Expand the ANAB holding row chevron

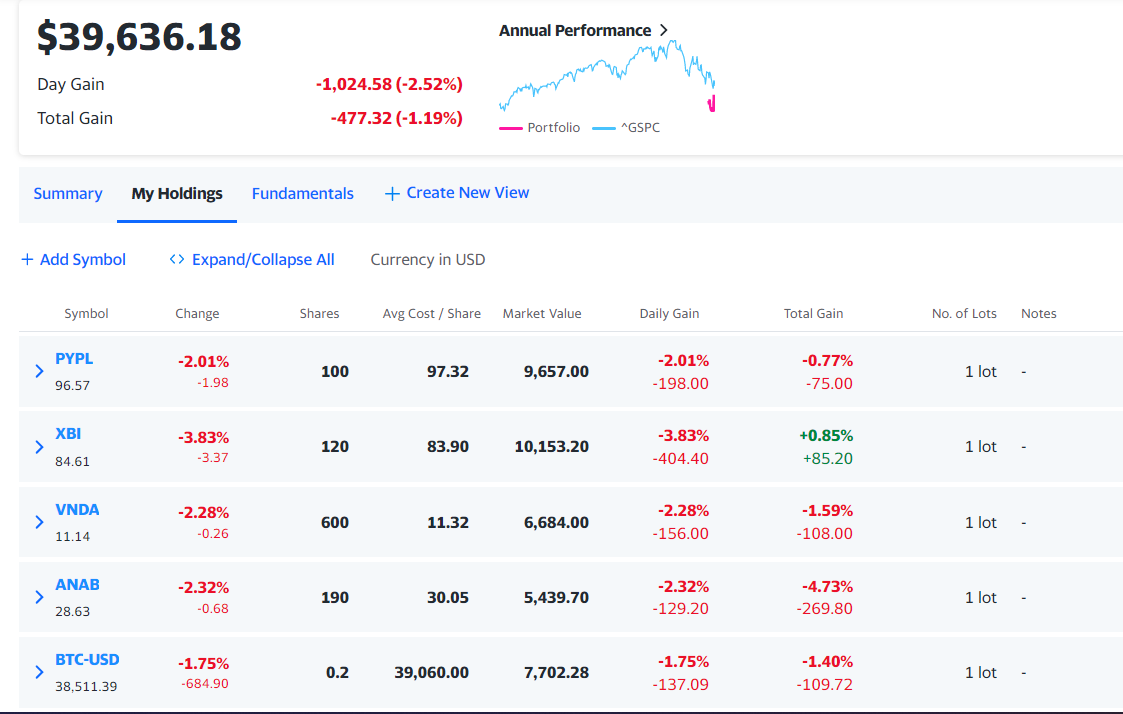39,597
